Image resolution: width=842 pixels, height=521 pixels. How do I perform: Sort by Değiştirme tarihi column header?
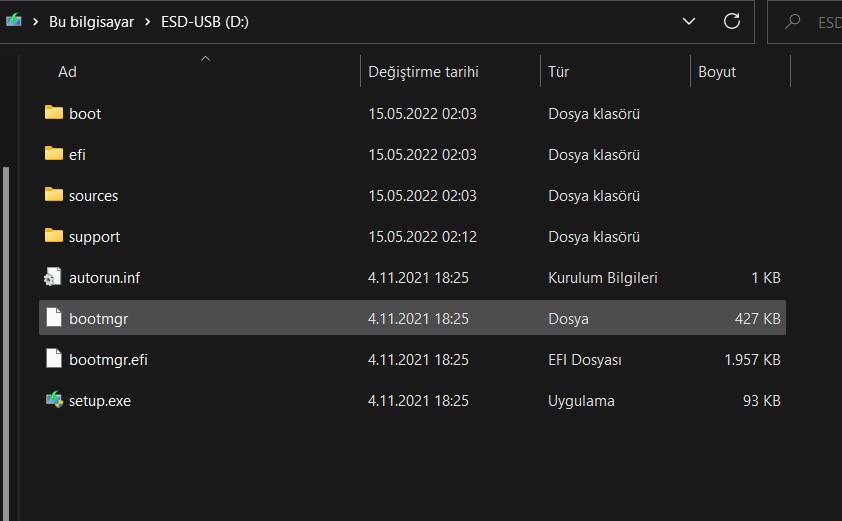tap(423, 72)
